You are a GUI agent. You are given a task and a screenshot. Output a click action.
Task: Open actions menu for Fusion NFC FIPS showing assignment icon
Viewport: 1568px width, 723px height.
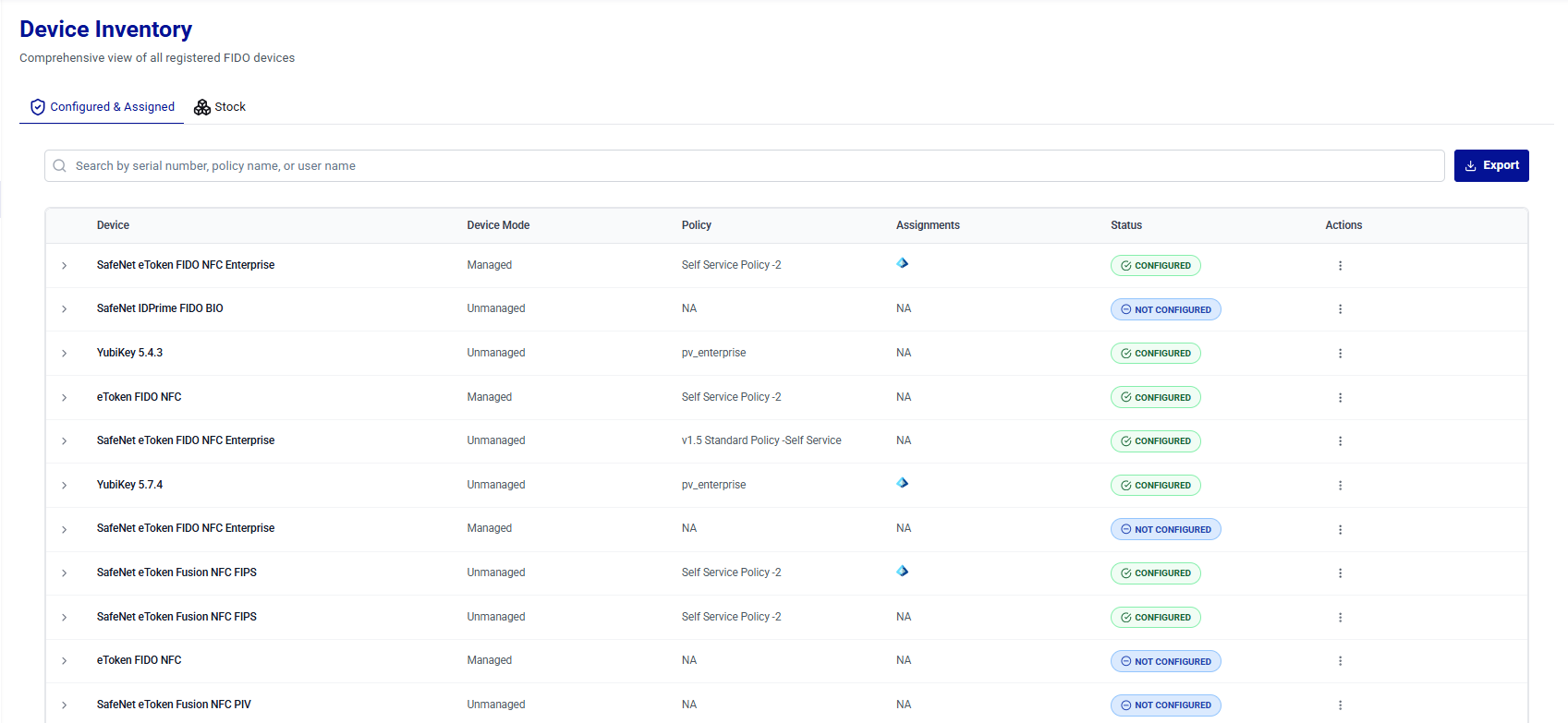(1340, 573)
